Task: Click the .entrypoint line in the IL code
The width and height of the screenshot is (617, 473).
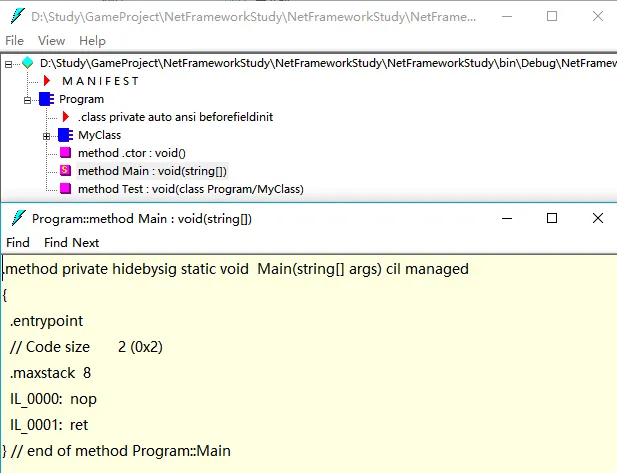Action: (47, 321)
